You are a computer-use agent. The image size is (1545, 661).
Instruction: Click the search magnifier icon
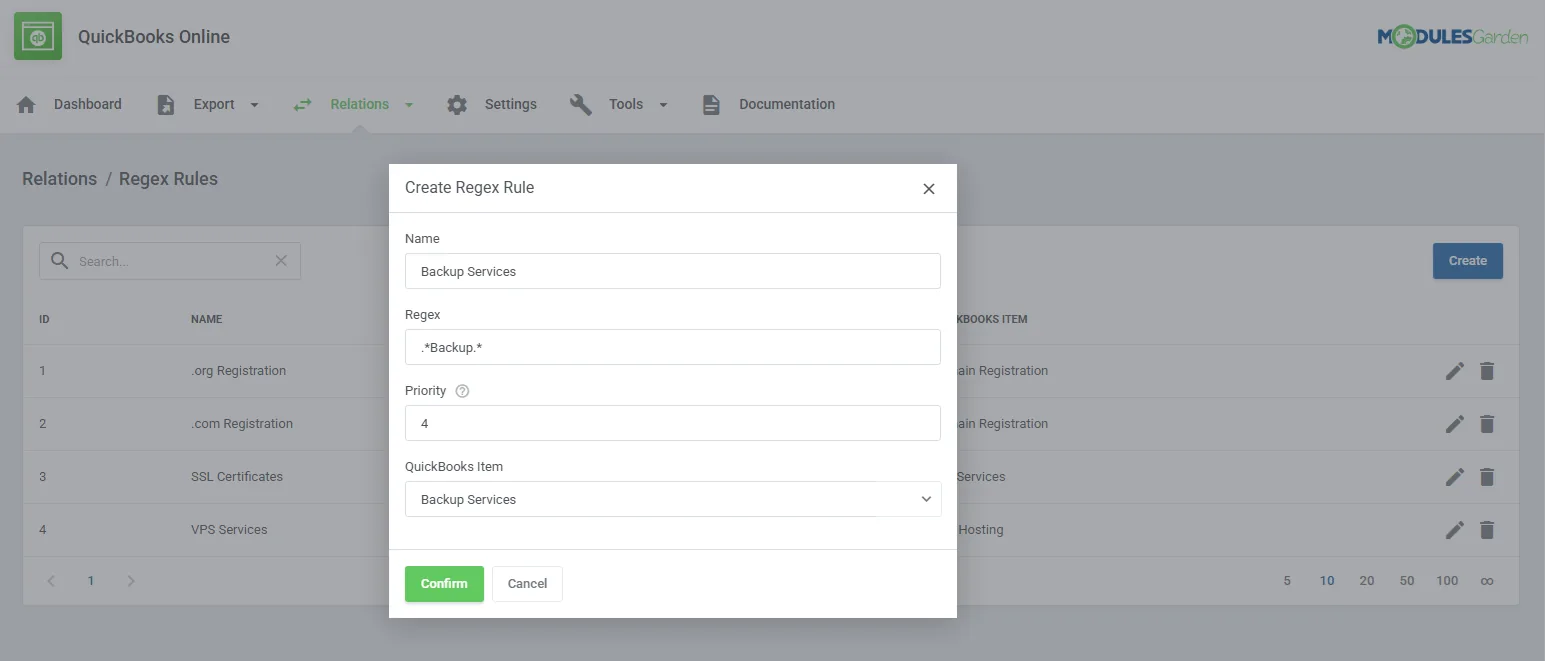click(60, 261)
